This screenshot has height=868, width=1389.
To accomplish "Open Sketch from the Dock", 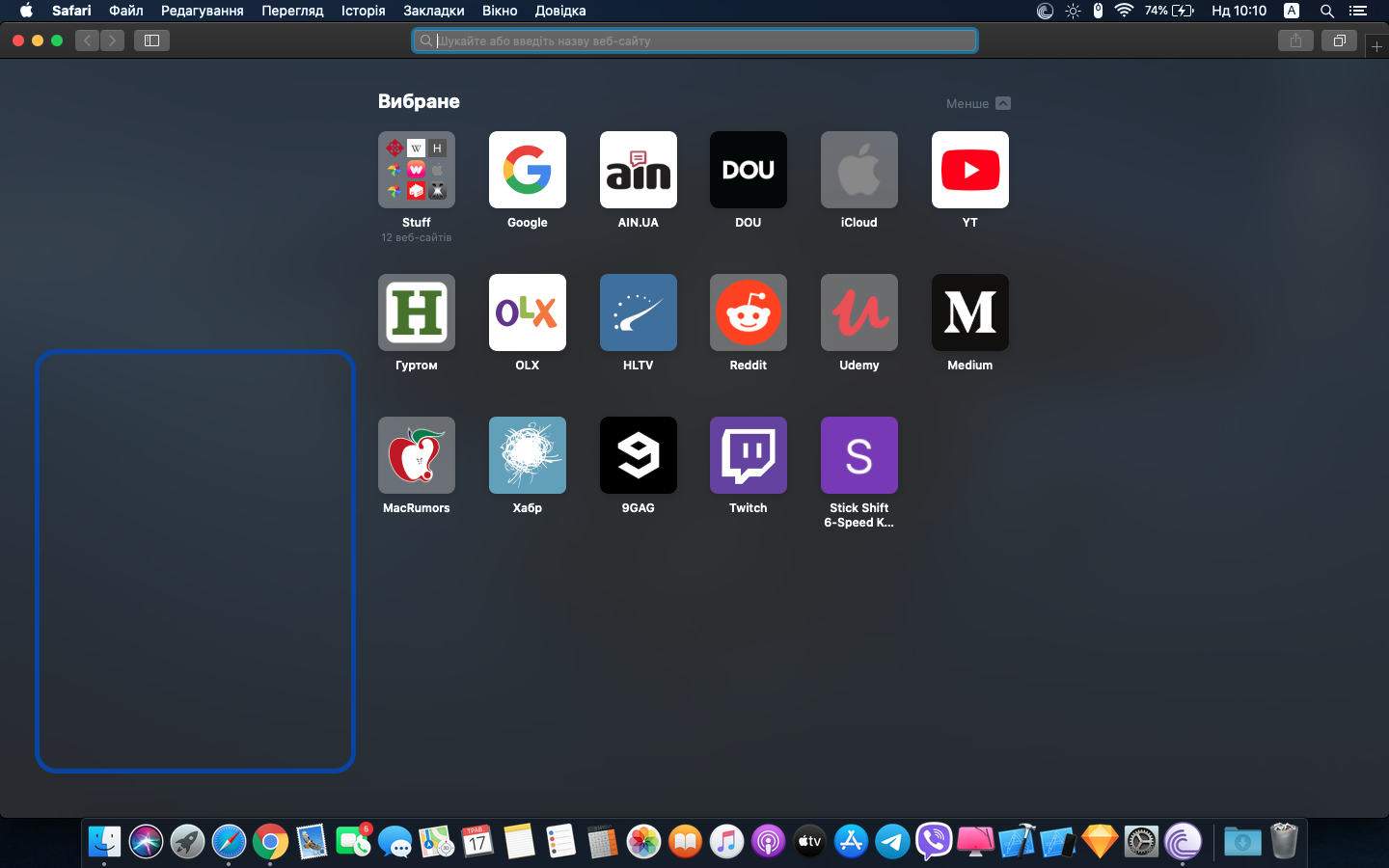I will [x=1100, y=842].
